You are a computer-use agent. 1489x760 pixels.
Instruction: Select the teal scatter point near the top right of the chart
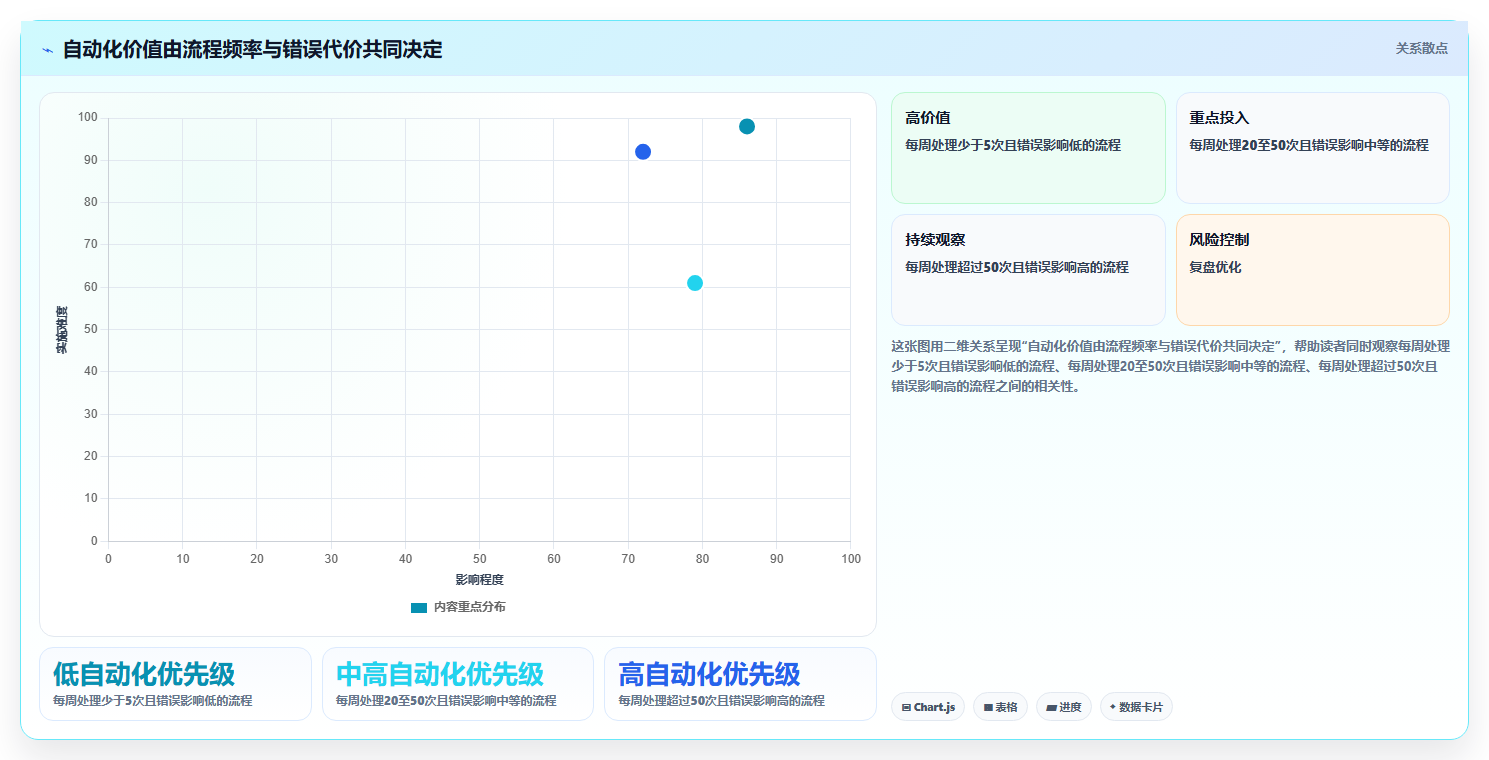747,126
